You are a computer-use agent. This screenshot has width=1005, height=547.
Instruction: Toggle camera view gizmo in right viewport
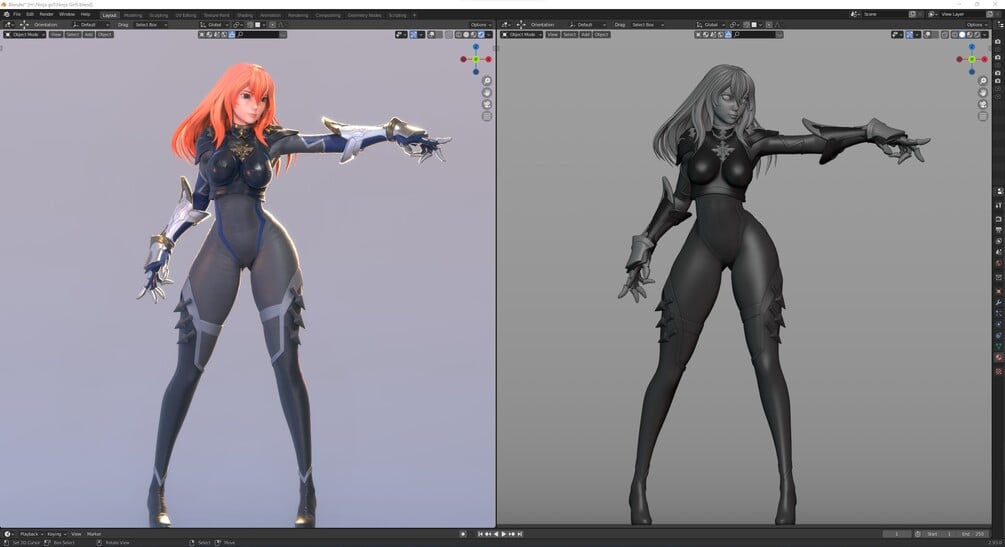pyautogui.click(x=983, y=105)
